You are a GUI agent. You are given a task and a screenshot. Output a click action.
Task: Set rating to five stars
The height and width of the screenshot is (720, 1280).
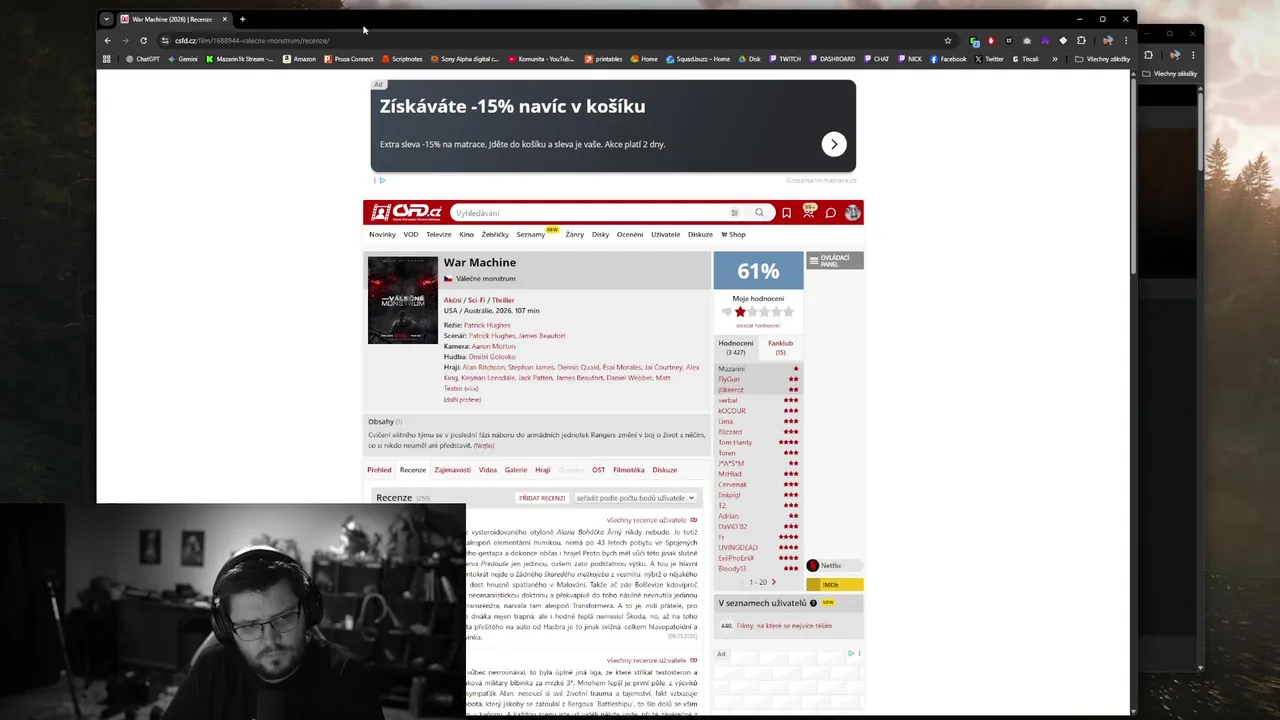click(788, 312)
